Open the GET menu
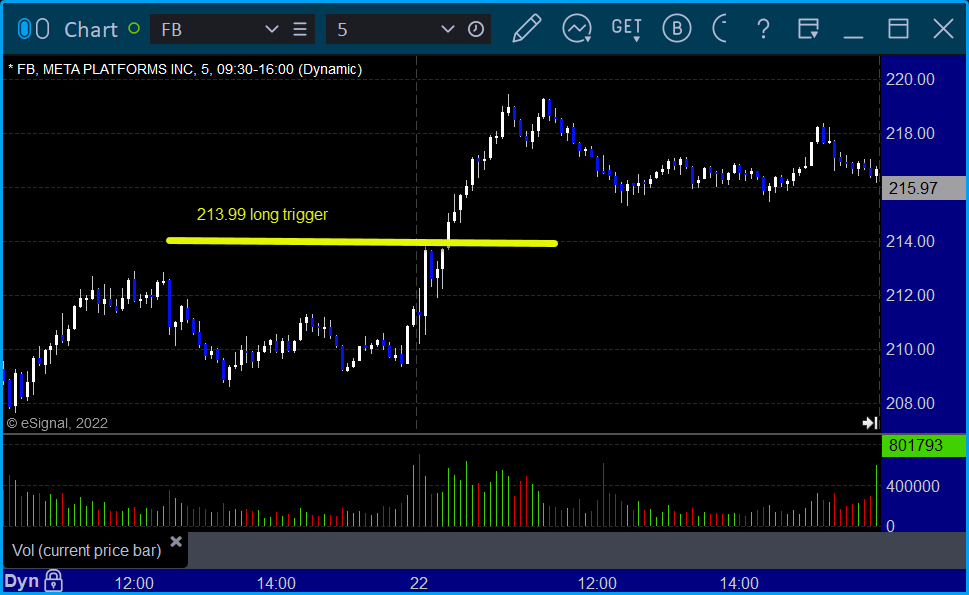The image size is (969, 595). [x=627, y=29]
